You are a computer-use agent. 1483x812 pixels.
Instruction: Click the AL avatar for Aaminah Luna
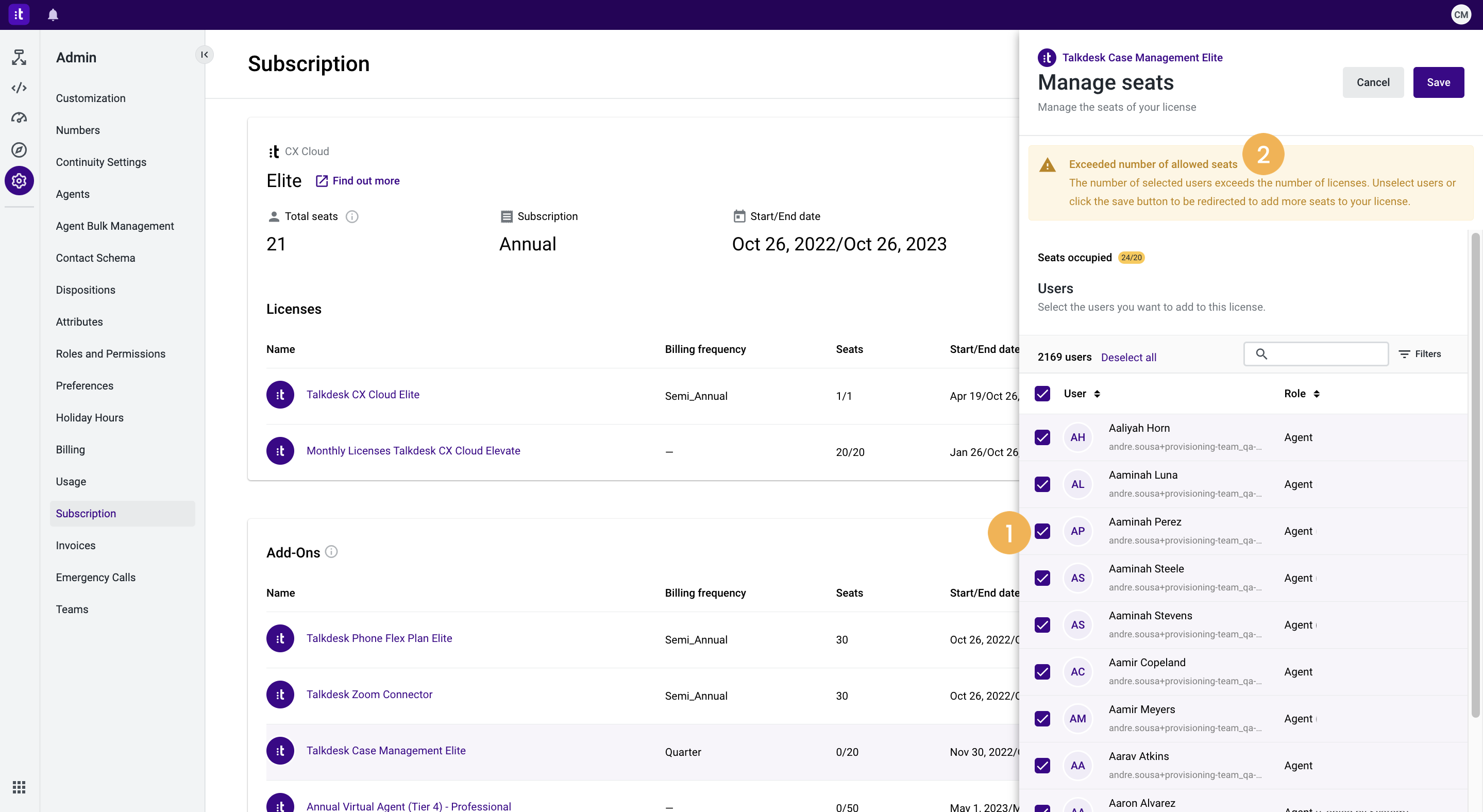1077,484
